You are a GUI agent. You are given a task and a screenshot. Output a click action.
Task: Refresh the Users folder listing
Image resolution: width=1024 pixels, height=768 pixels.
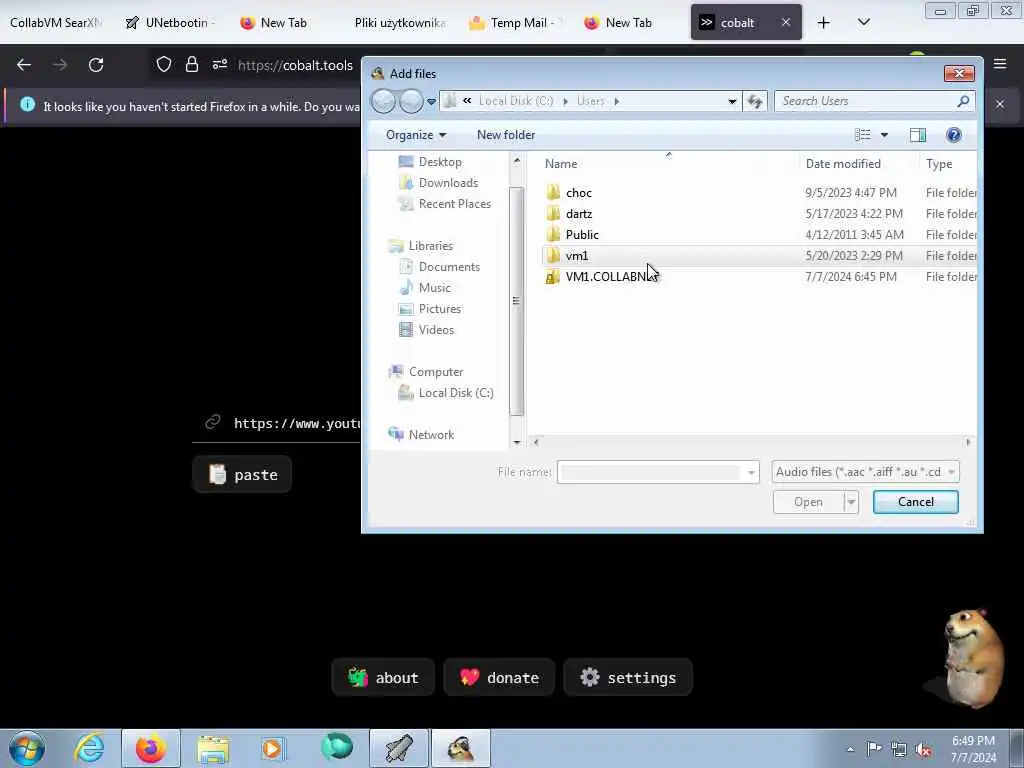pyautogui.click(x=755, y=101)
